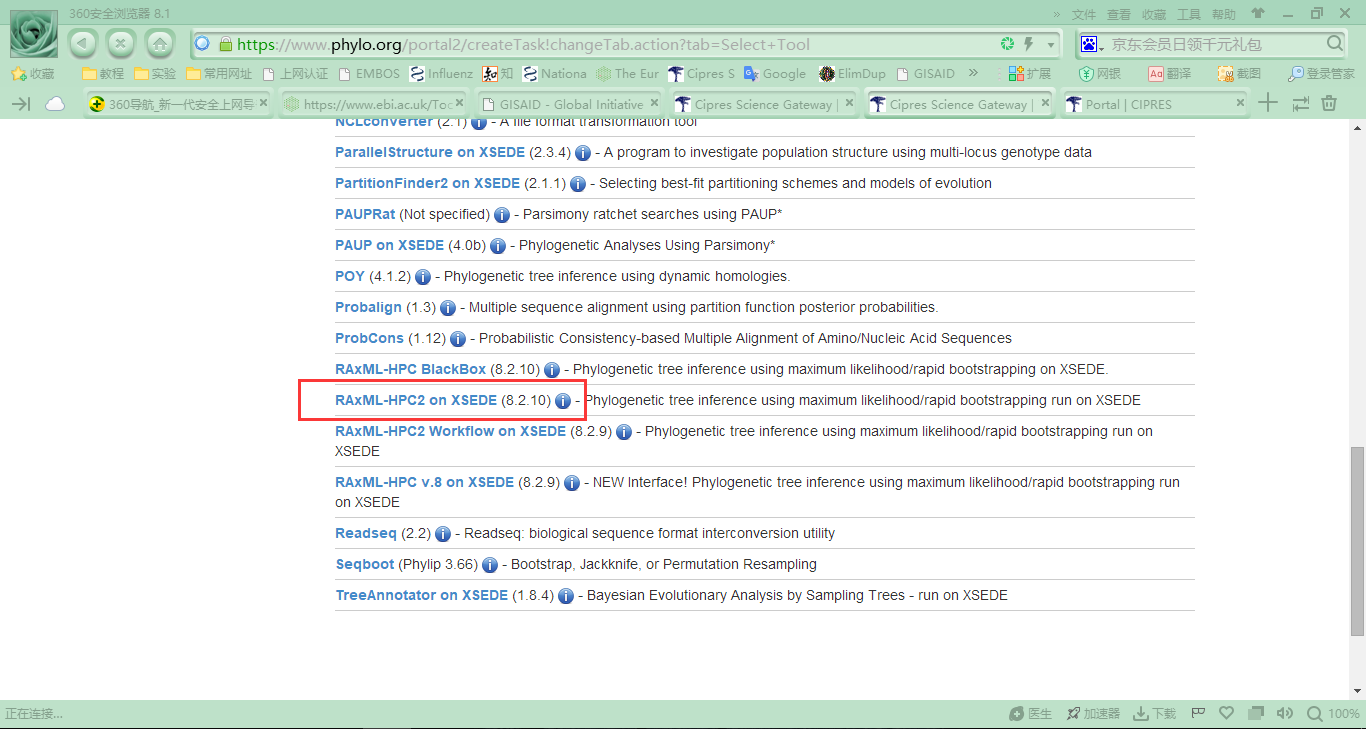Open the Baidu paw search engine selector
The width and height of the screenshot is (1366, 729).
click(1092, 44)
